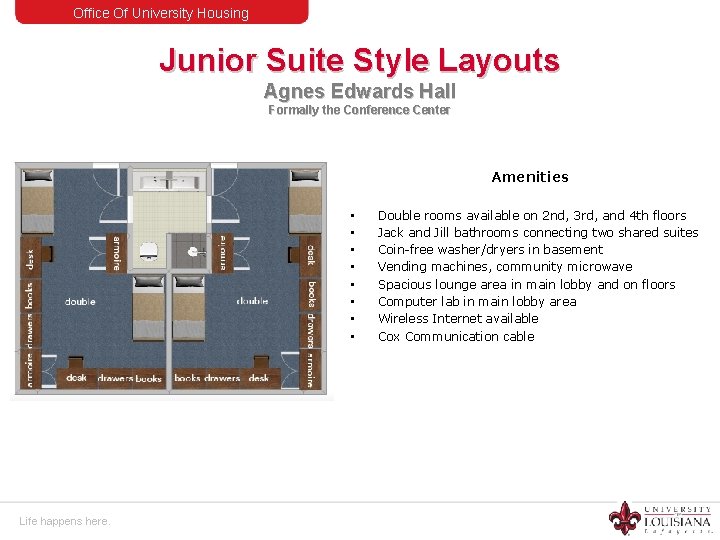
Task: Click the top-right bed in the floor plan
Action: click(305, 201)
